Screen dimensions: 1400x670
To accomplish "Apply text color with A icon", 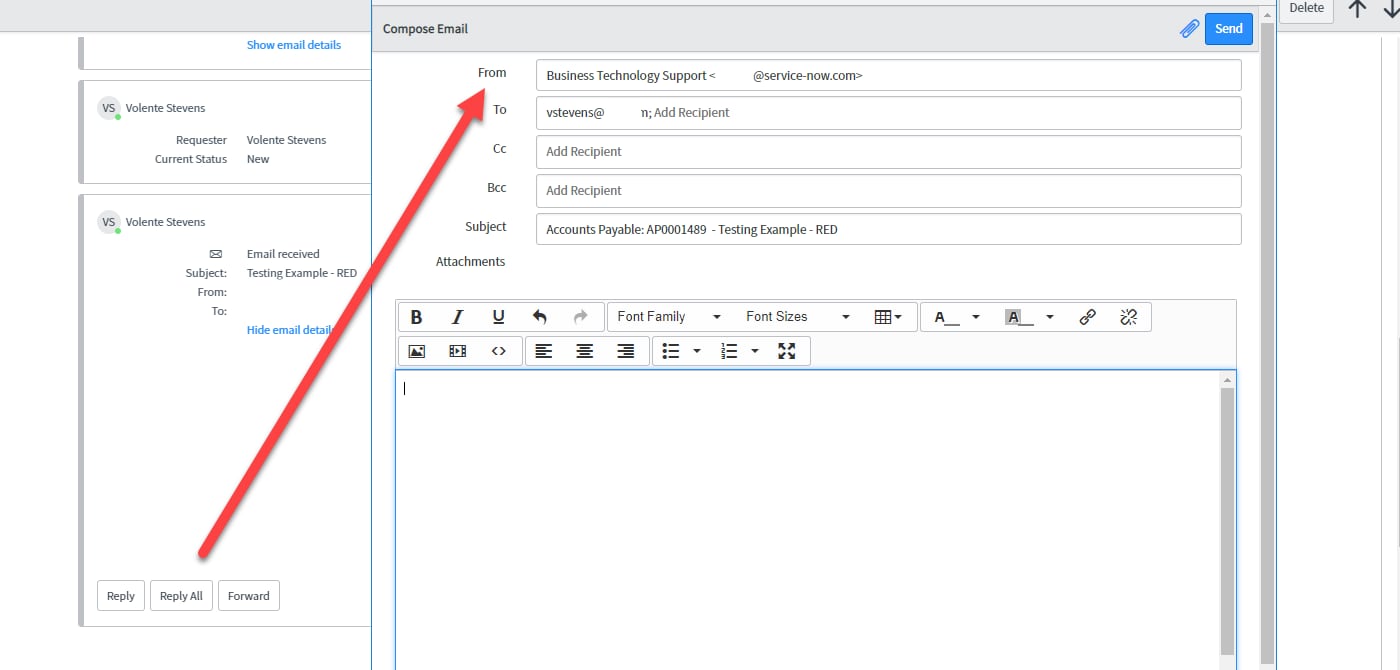I will tap(946, 317).
